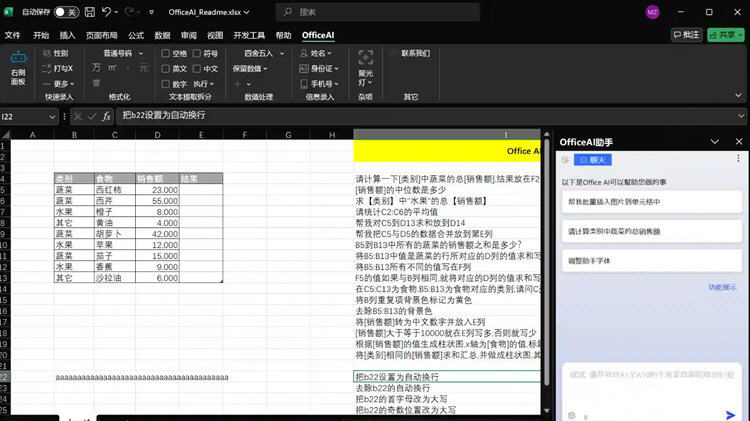Switch to the 数据 tab
This screenshot has height=421, width=750.
(x=162, y=35)
